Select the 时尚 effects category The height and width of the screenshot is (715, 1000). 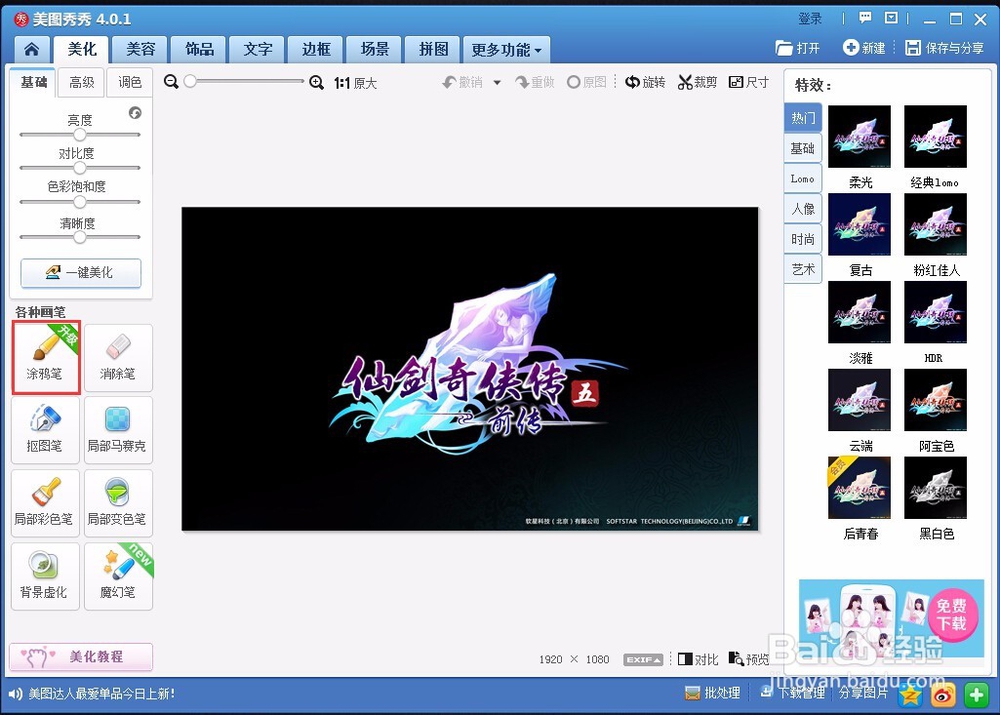(x=803, y=239)
